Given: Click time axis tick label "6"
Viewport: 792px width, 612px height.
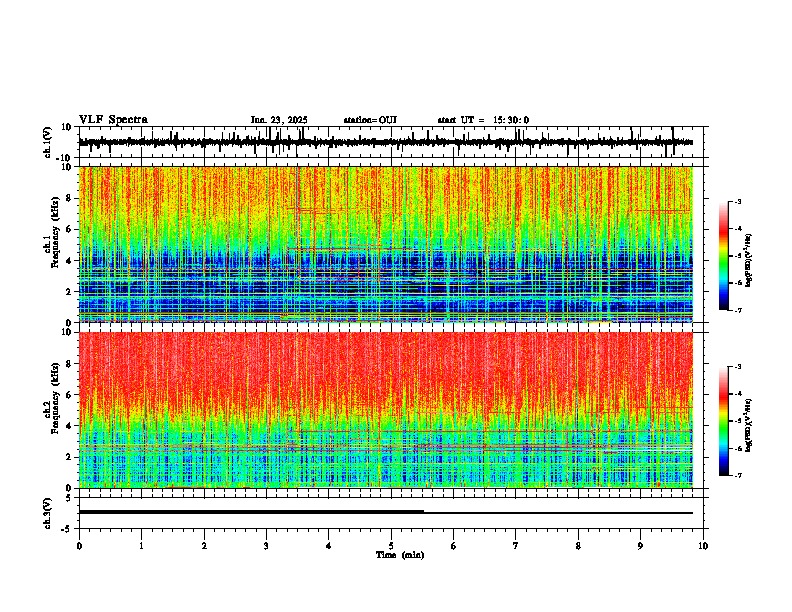Looking at the screenshot, I should click(454, 546).
